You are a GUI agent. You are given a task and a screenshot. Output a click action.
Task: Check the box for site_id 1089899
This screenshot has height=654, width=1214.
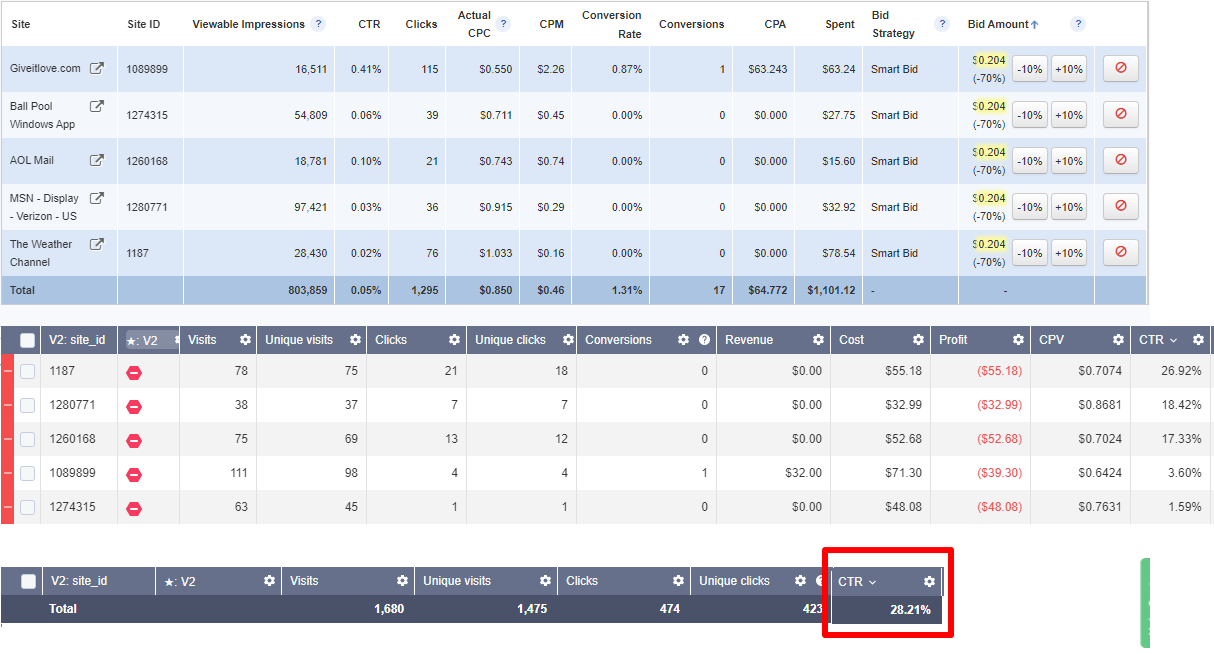click(x=28, y=473)
